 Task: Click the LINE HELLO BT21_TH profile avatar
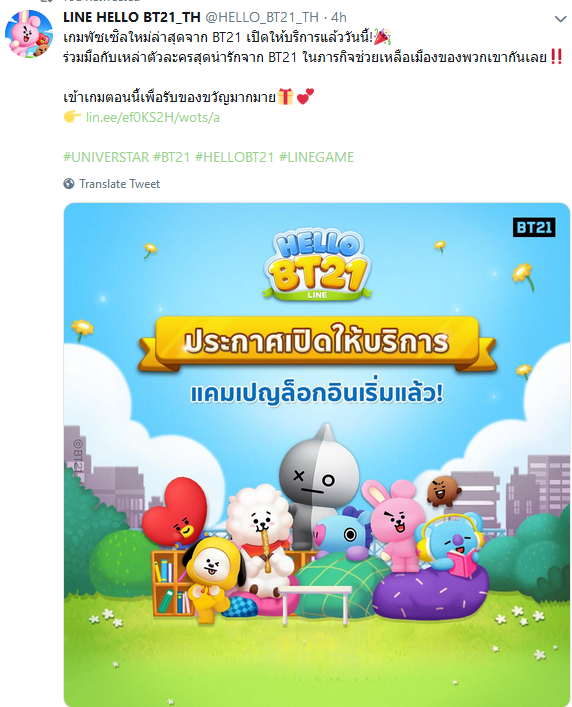click(28, 34)
